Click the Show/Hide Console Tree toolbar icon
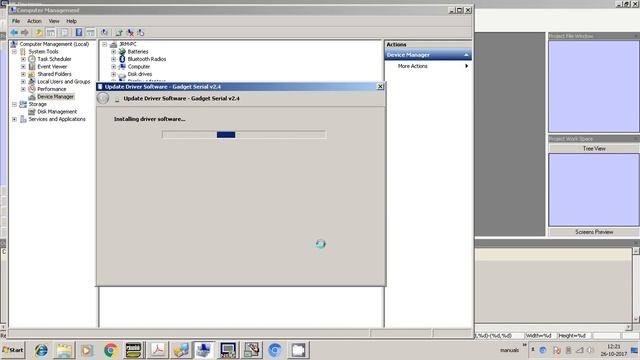Image resolution: width=640 pixels, height=360 pixels. click(x=51, y=32)
